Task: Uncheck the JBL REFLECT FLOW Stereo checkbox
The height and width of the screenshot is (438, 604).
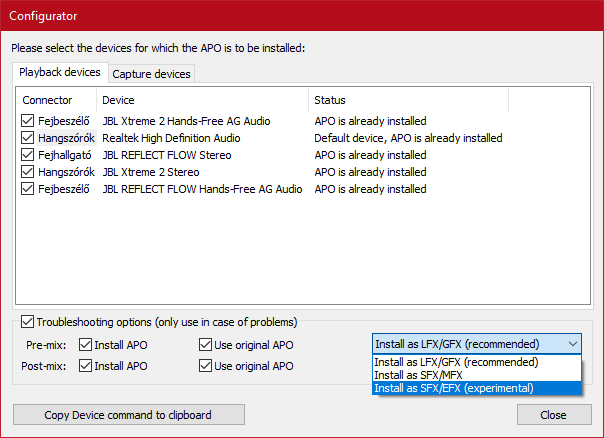Action: [28, 155]
